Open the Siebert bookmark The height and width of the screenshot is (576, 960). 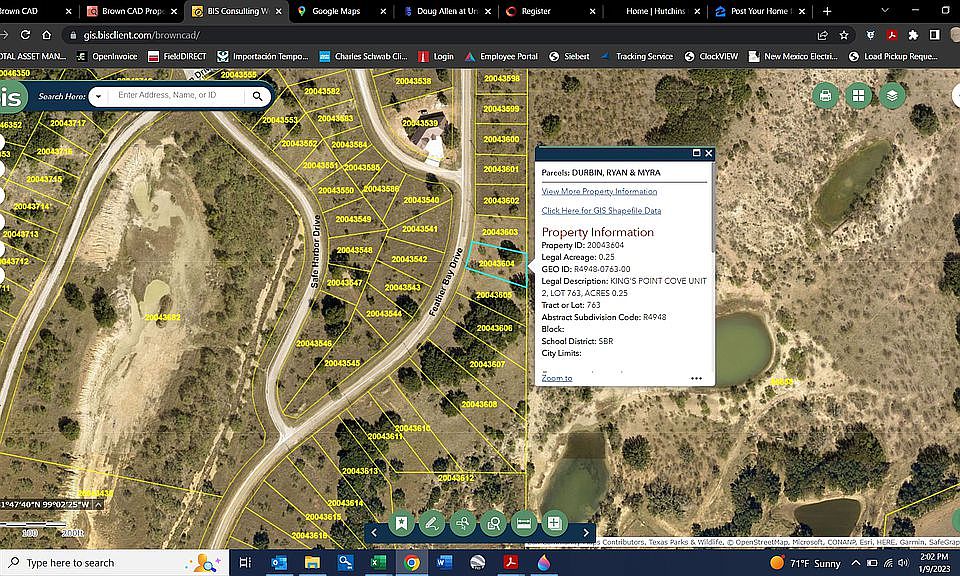[569, 56]
